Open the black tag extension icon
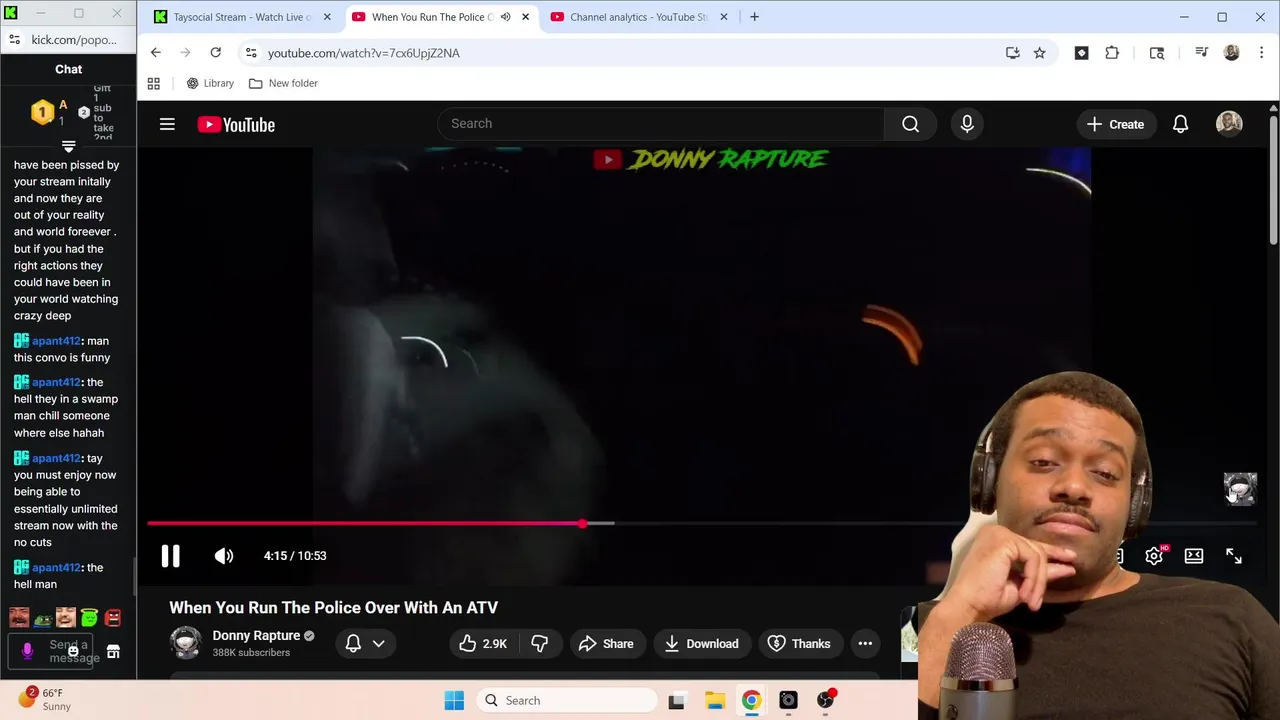 pos(1081,53)
